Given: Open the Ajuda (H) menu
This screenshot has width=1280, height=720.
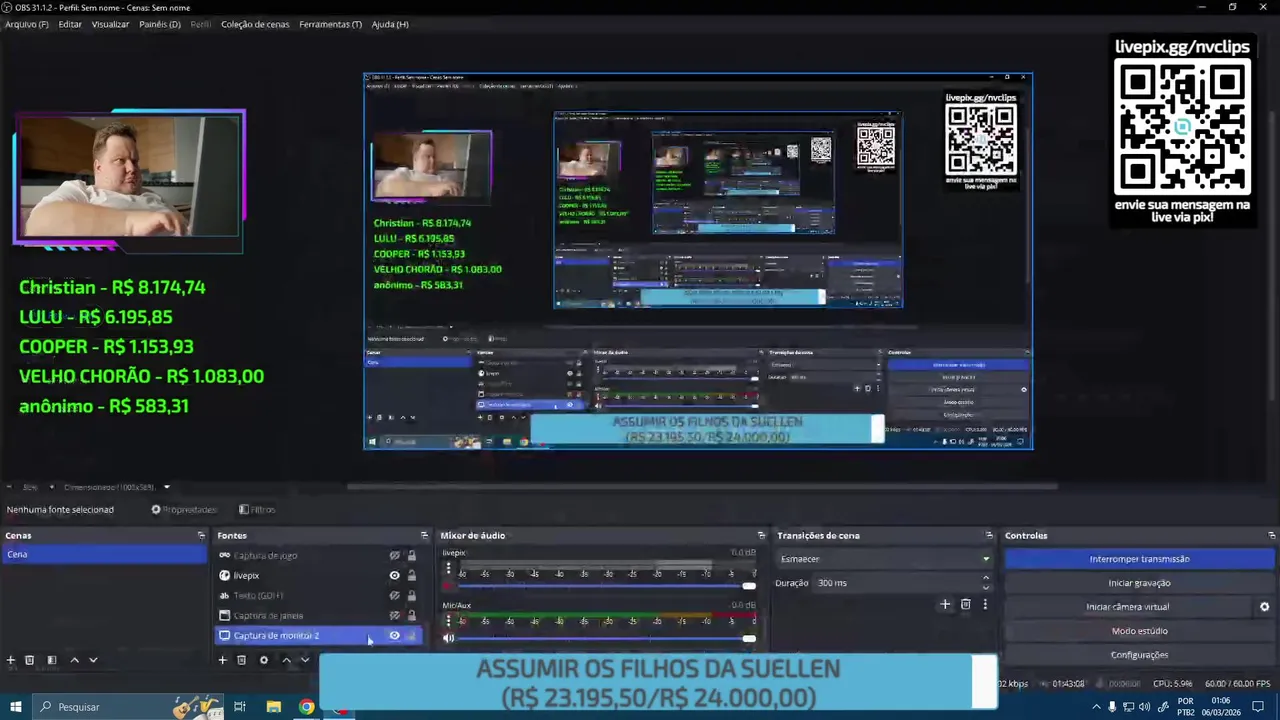Looking at the screenshot, I should click(x=390, y=24).
